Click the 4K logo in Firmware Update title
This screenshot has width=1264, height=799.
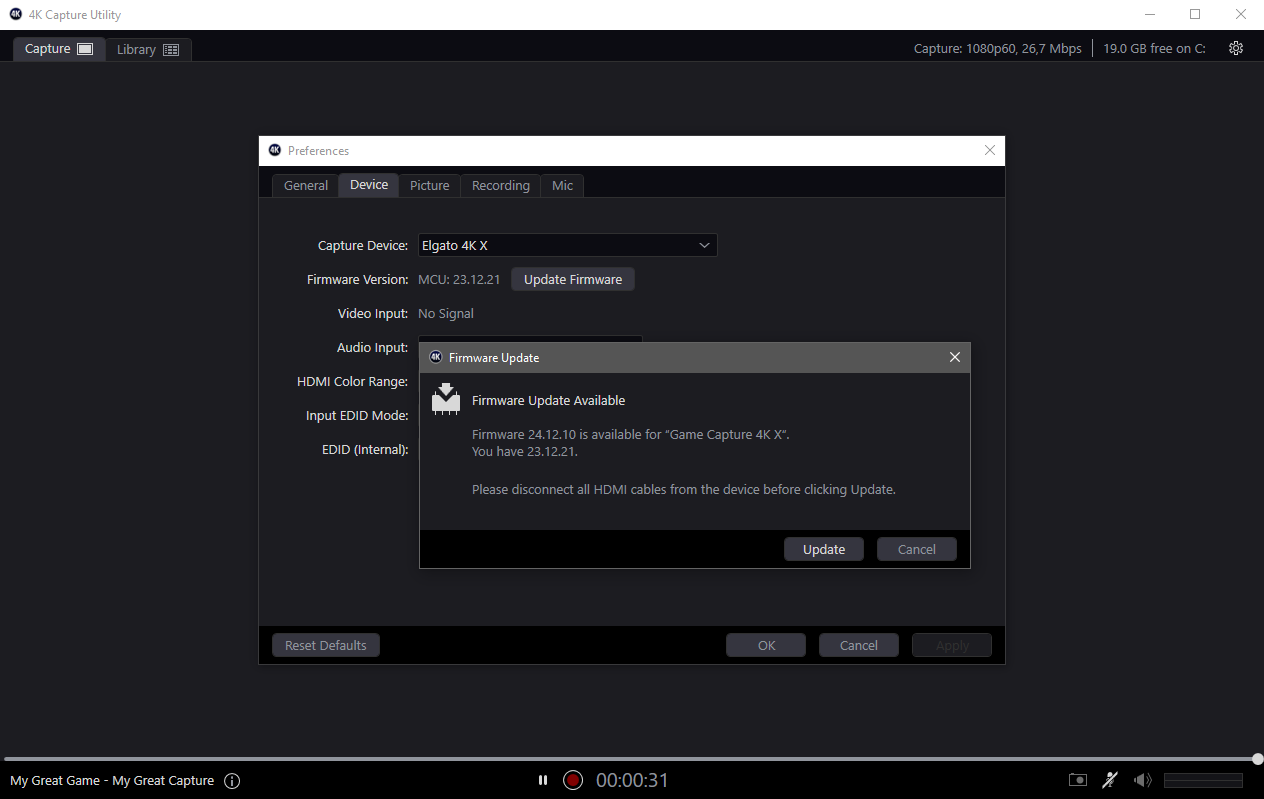coord(435,357)
